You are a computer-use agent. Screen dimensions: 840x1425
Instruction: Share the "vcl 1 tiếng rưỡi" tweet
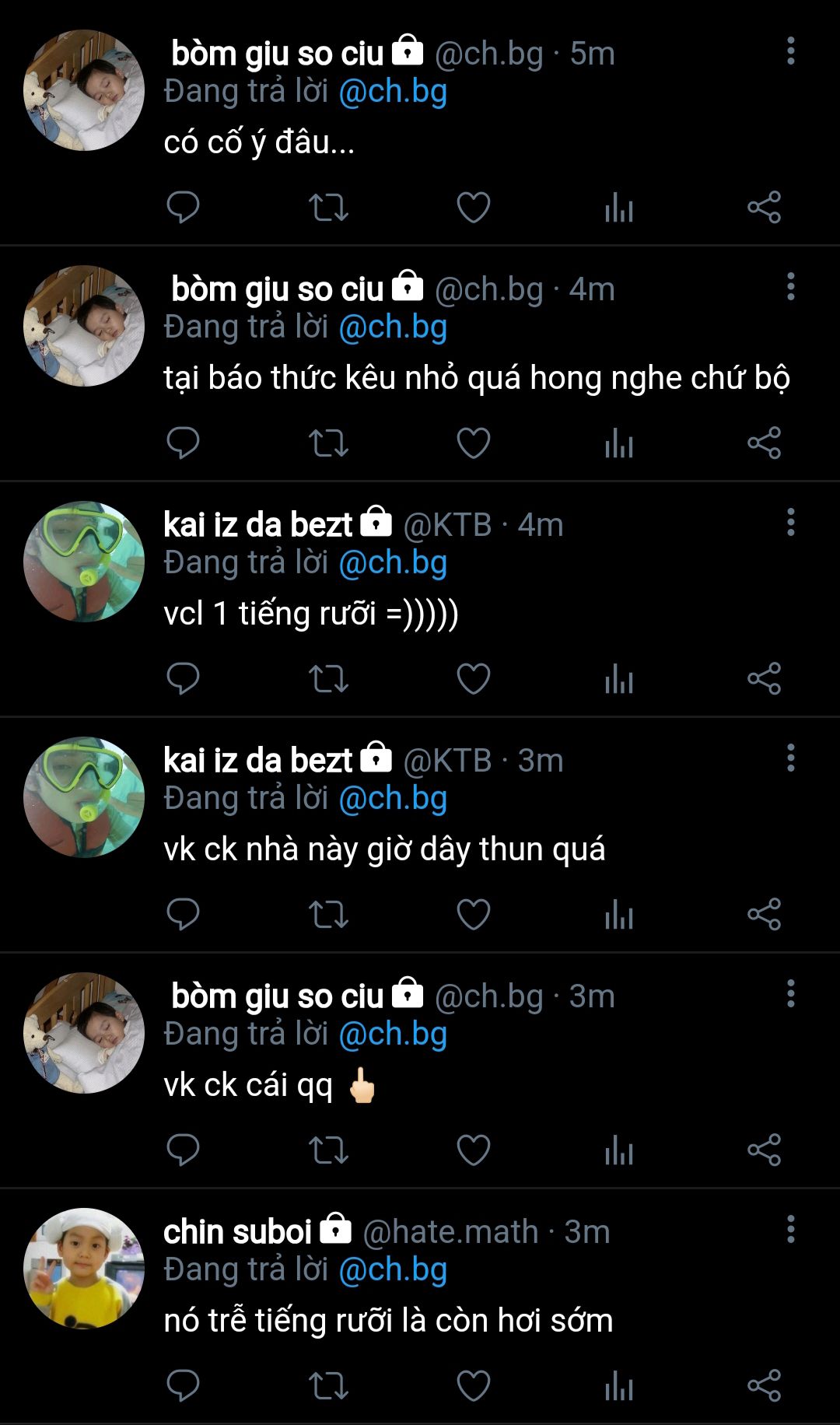pyautogui.click(x=764, y=678)
